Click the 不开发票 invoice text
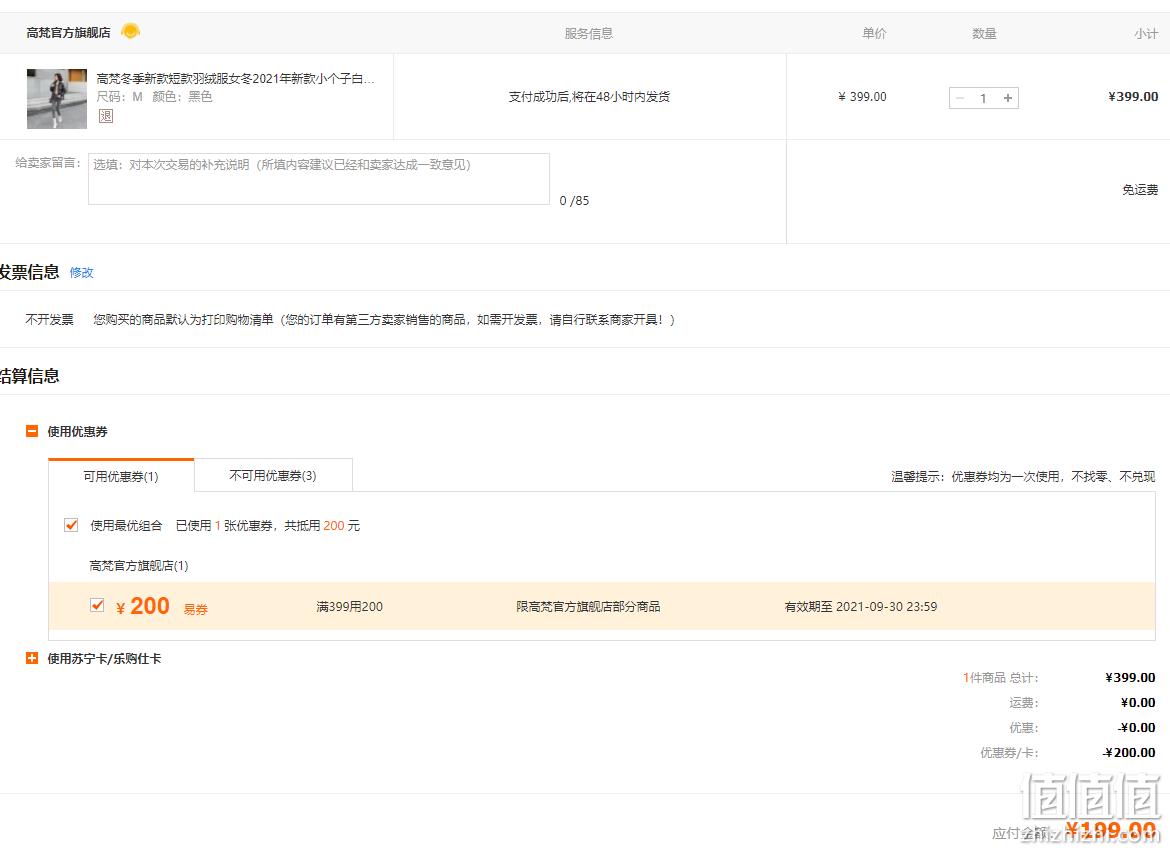Image resolution: width=1170 pixels, height=852 pixels. (49, 319)
